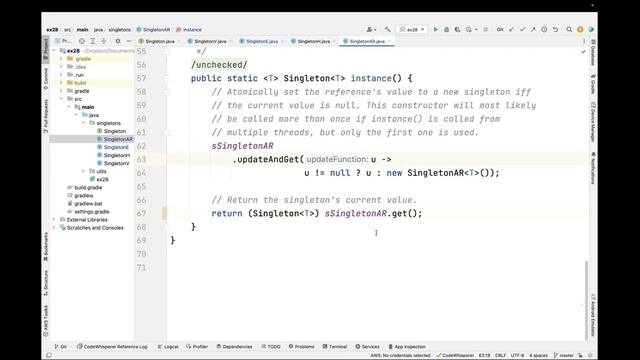
Task: Click UTF-8 encoding in status bar
Action: point(517,356)
